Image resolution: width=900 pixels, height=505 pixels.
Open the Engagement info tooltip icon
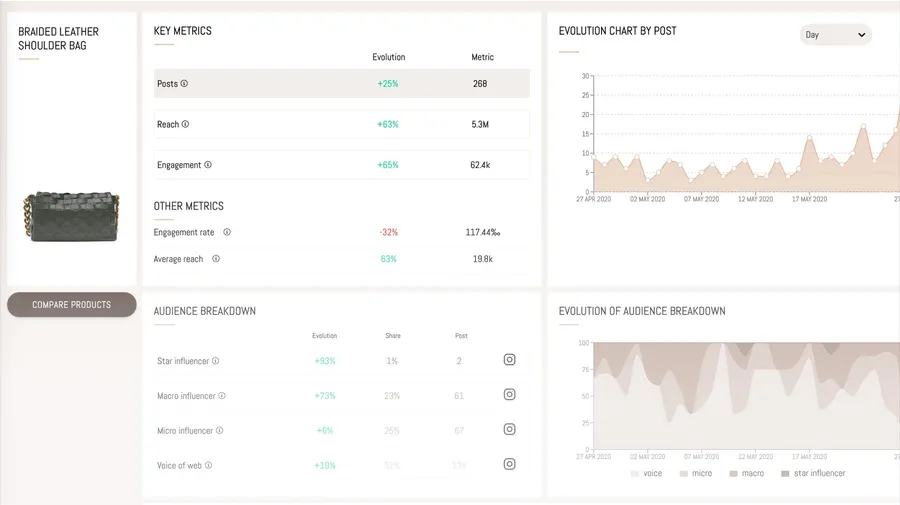click(x=208, y=165)
